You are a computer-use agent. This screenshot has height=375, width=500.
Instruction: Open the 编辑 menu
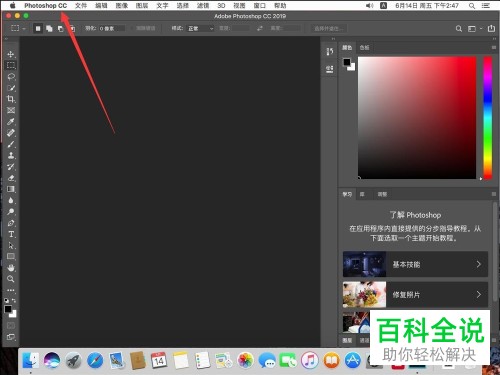click(x=101, y=6)
